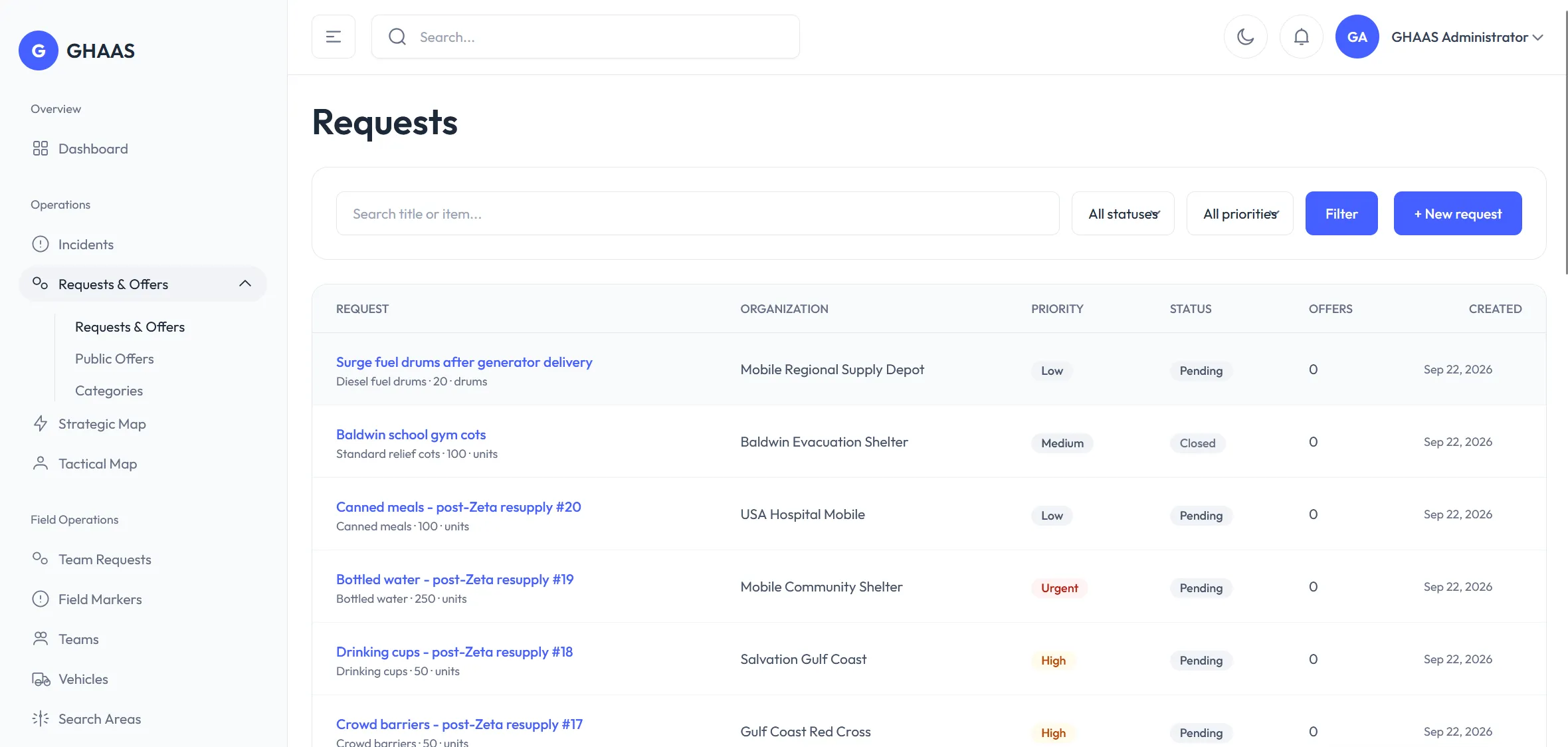Viewport: 1568px width, 747px height.
Task: Click Strategic Map lightning icon
Action: pos(41,423)
